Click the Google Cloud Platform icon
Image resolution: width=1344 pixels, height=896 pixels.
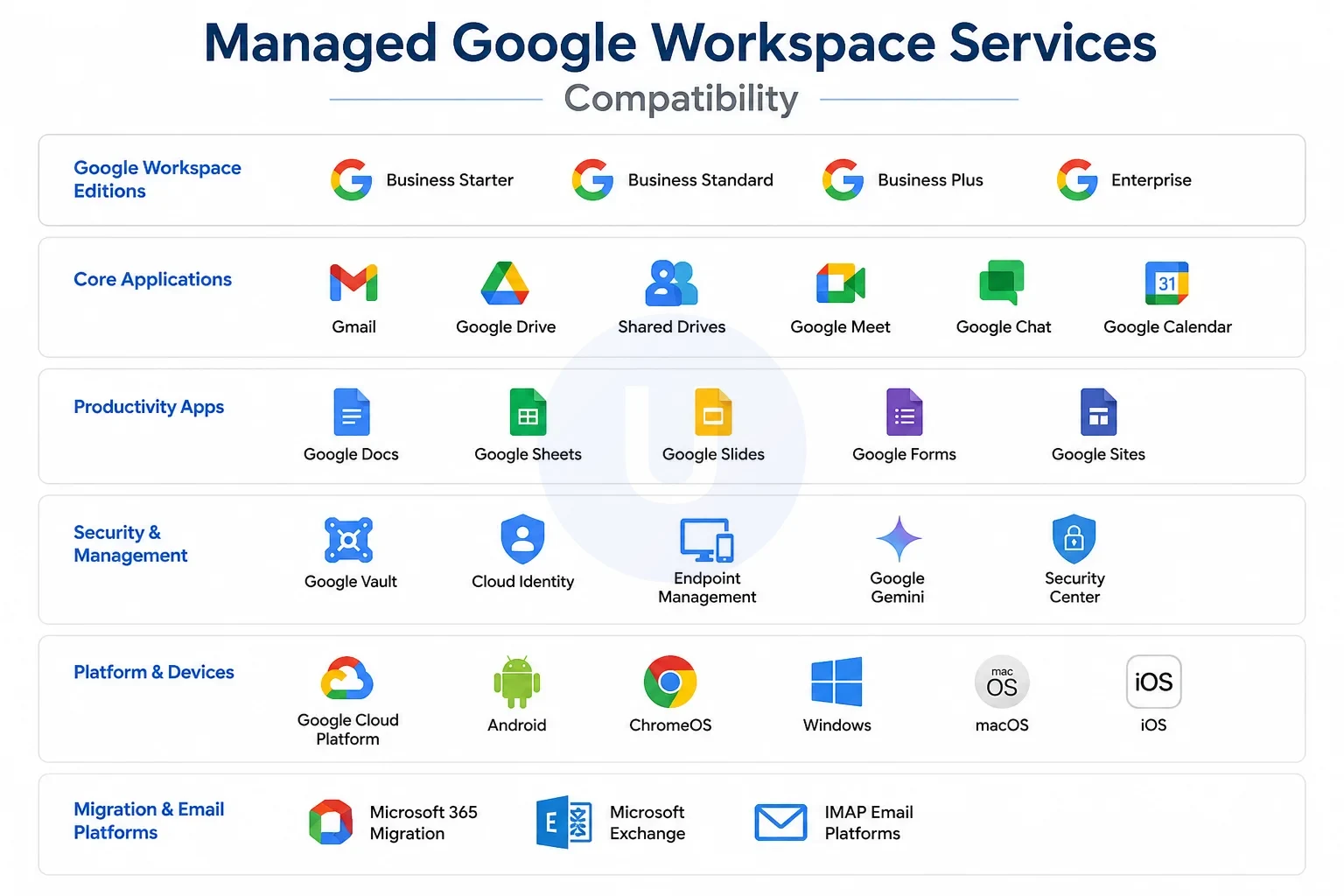tap(347, 679)
